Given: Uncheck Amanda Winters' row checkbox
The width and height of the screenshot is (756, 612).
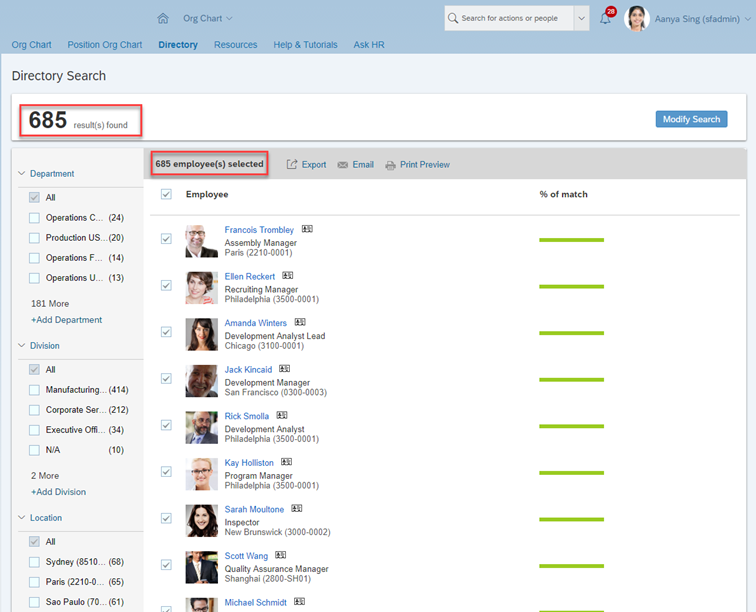Looking at the screenshot, I should coord(166,332).
